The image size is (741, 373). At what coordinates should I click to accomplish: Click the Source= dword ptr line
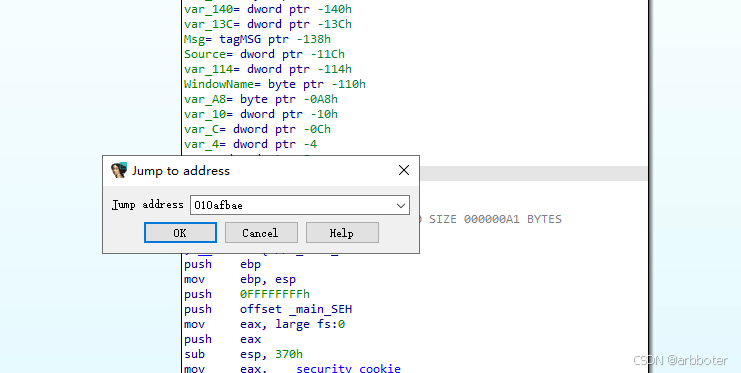[x=264, y=54]
